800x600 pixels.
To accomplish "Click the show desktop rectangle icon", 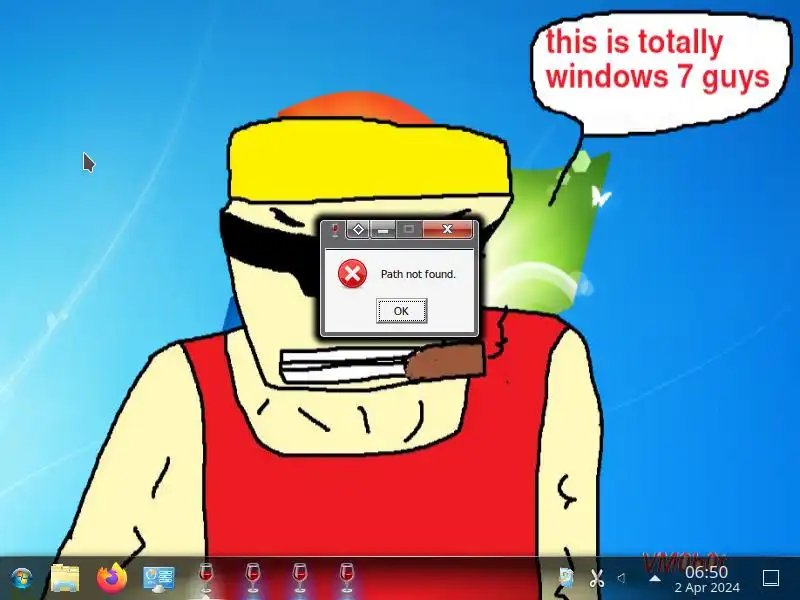I will click(x=770, y=578).
